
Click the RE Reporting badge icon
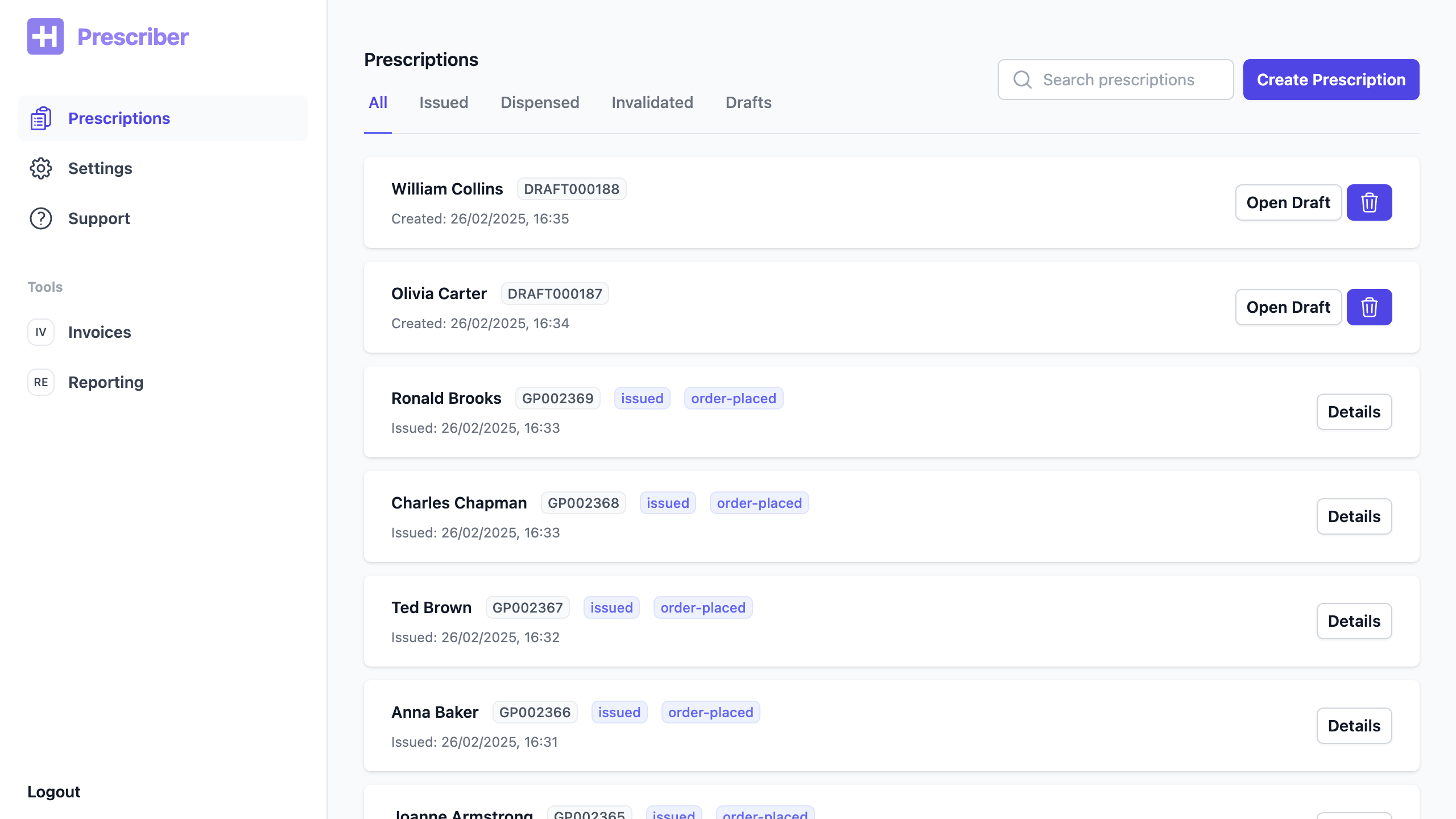pyautogui.click(x=41, y=382)
